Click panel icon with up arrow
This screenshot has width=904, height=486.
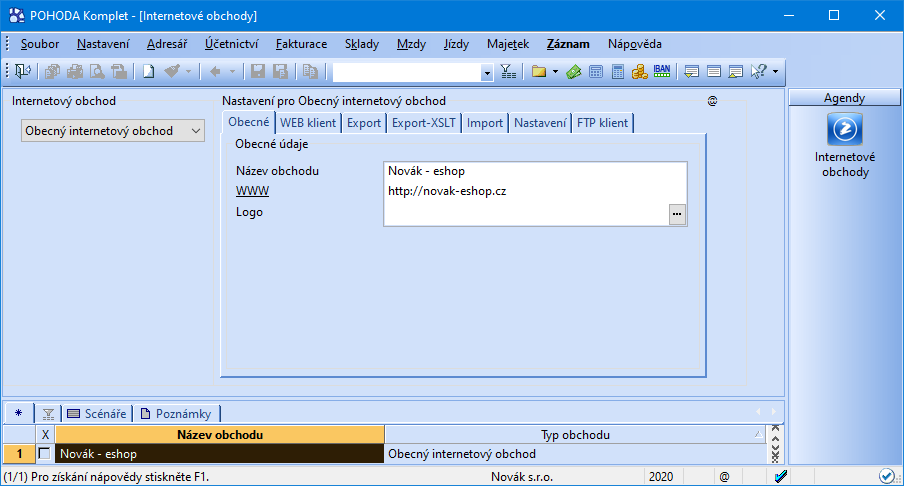click(x=736, y=71)
